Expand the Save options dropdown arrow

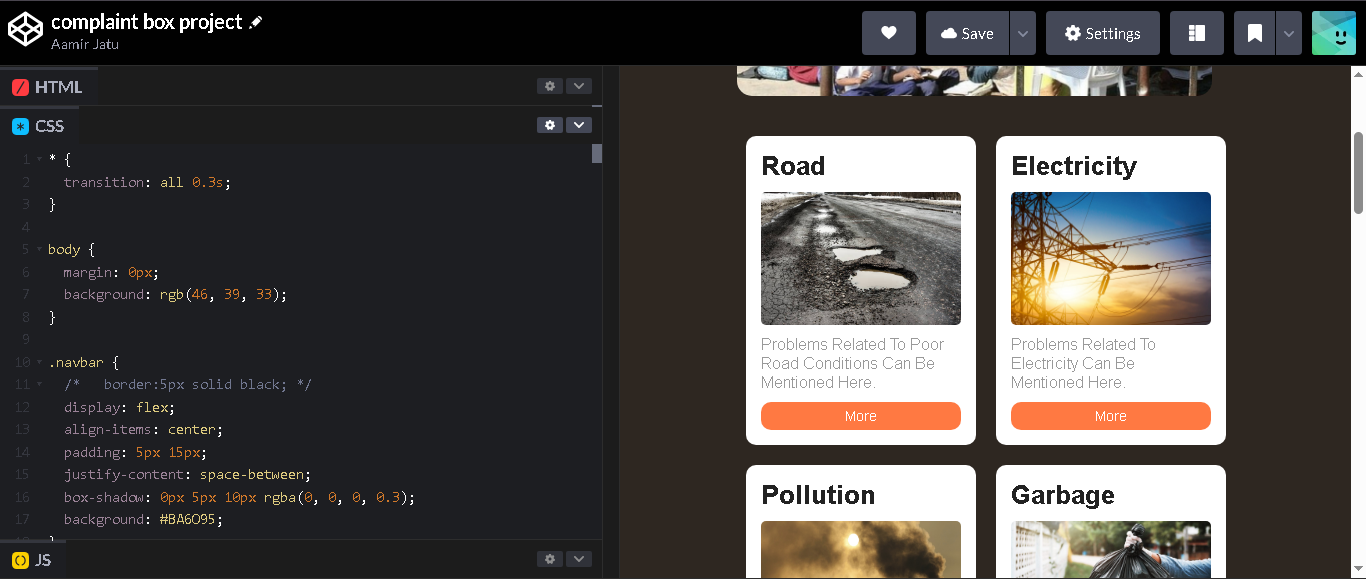tap(1023, 33)
